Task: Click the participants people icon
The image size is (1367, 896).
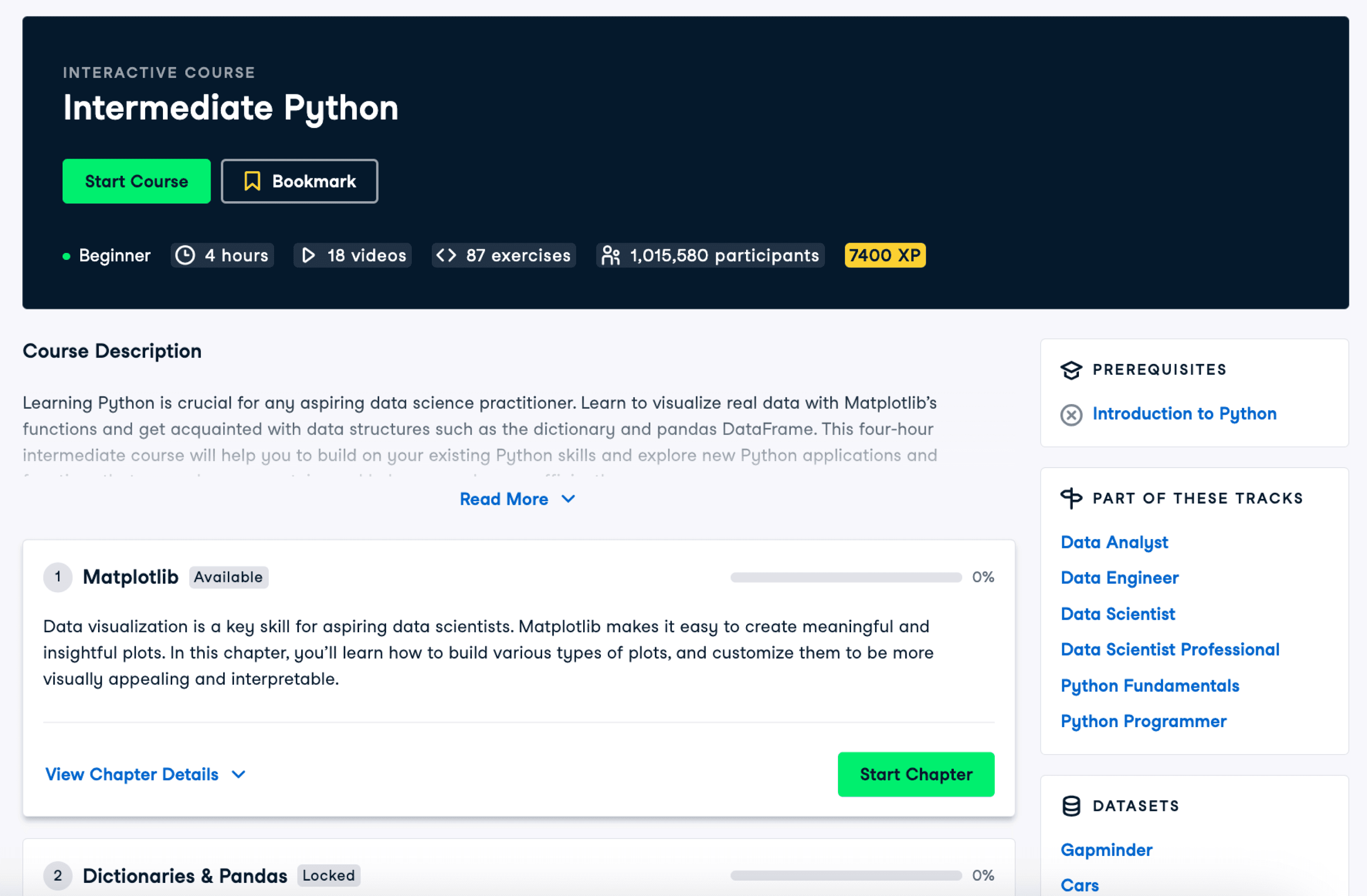Action: [611, 255]
